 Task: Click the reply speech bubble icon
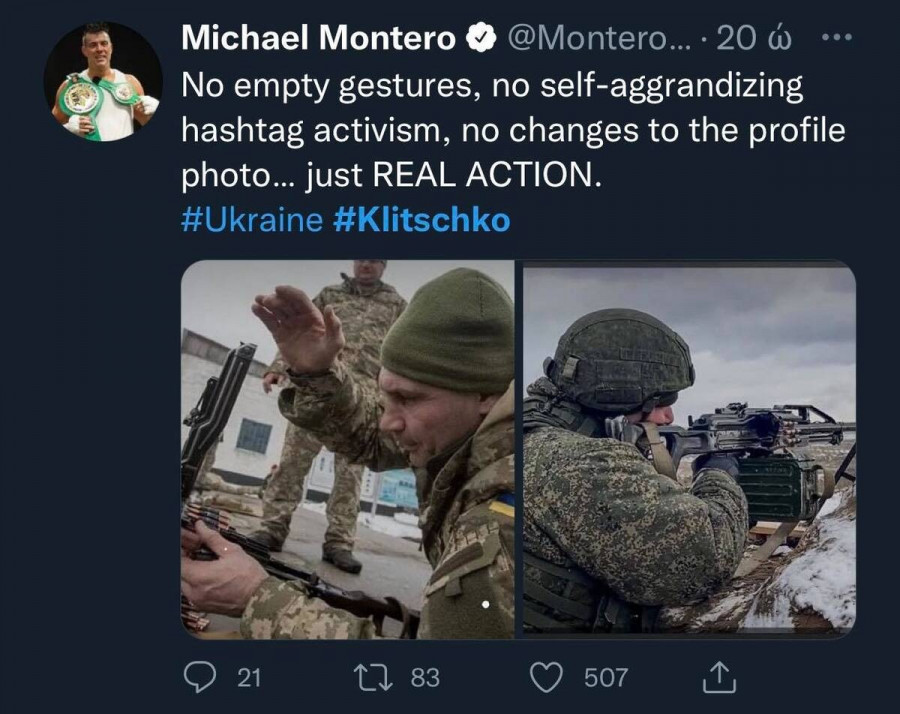[x=201, y=677]
